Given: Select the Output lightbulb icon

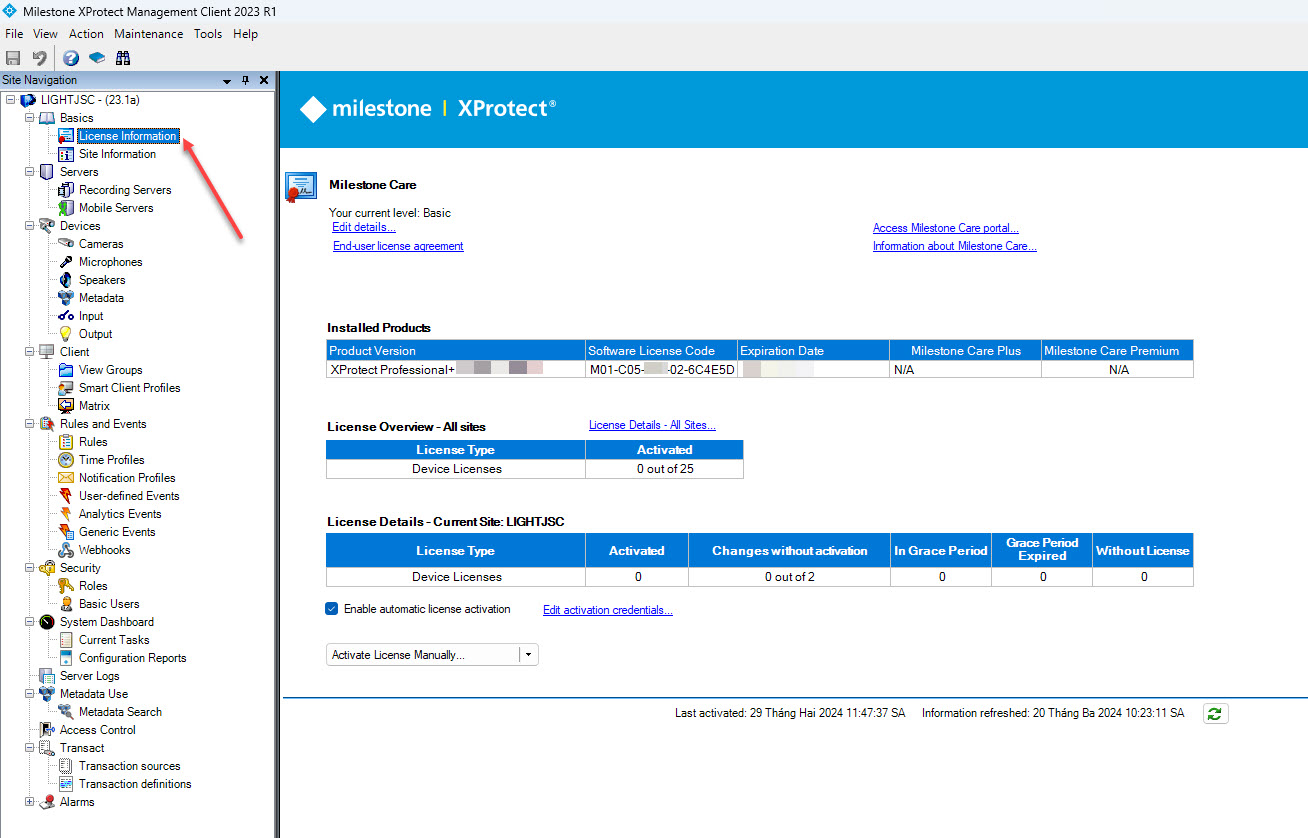Looking at the screenshot, I should pos(66,334).
